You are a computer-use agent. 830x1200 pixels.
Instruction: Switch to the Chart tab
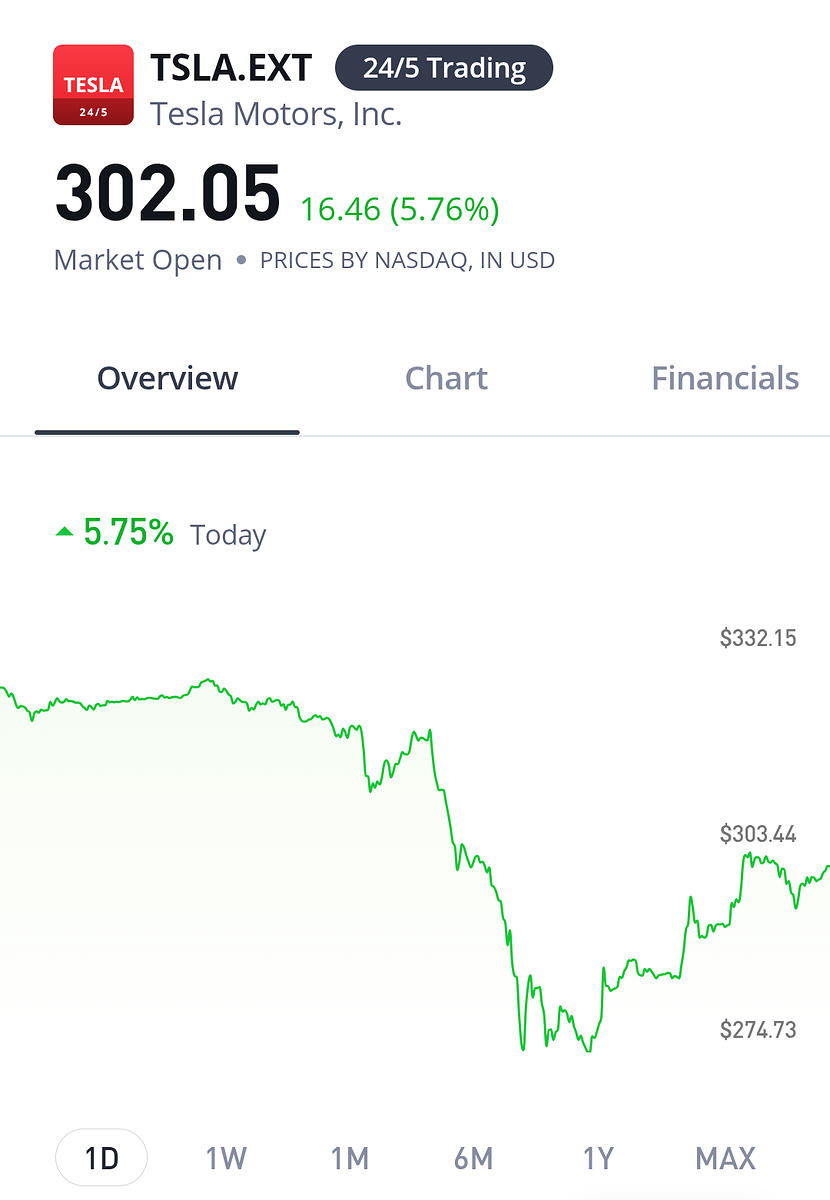[x=446, y=379]
